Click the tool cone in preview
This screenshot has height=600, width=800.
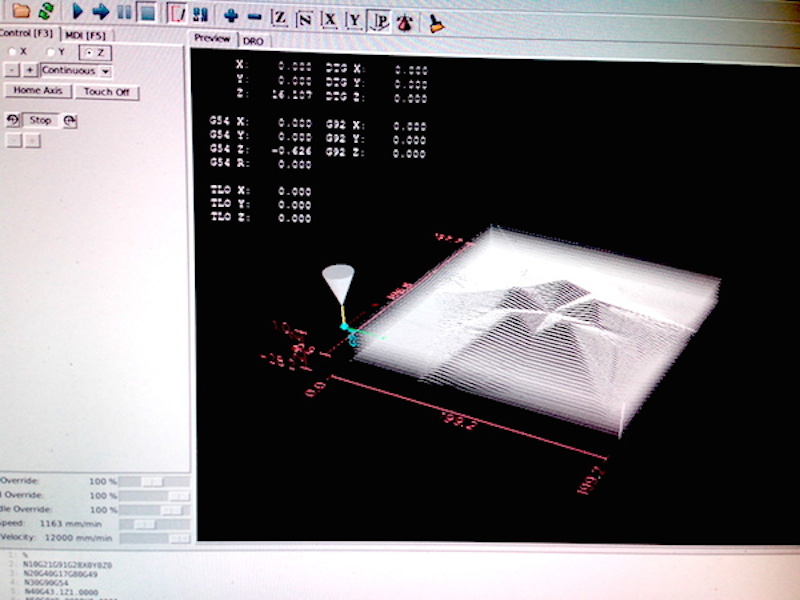pyautogui.click(x=338, y=283)
